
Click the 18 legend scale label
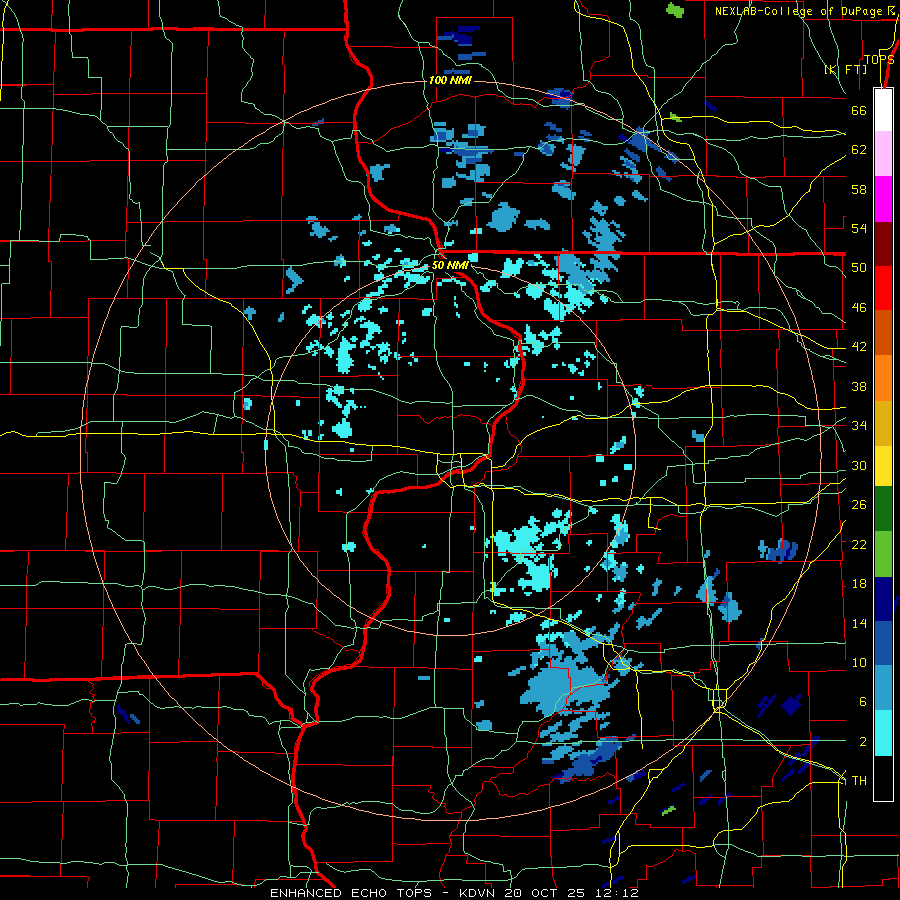859,584
